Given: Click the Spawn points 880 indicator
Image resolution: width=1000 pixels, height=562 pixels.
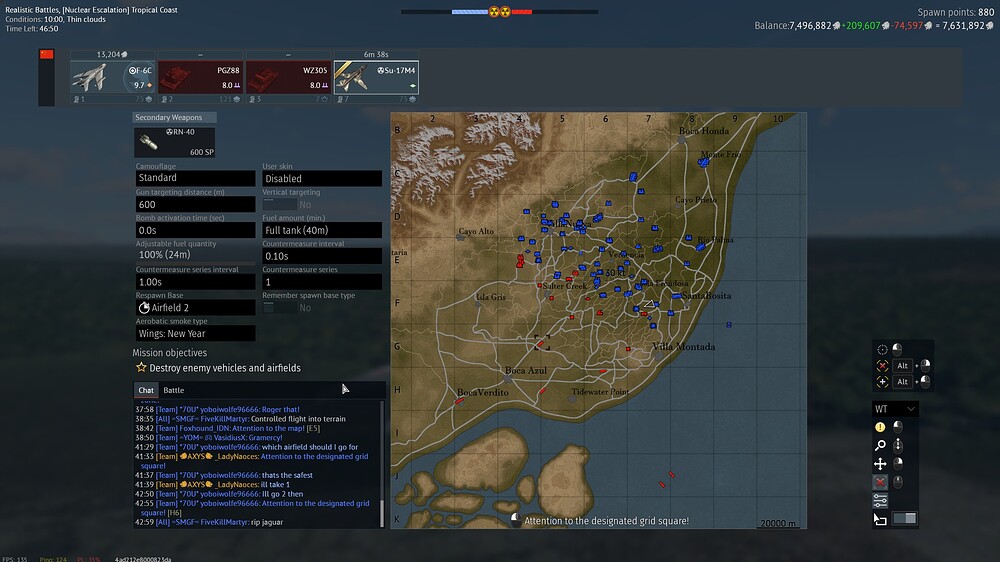Looking at the screenshot, I should tap(955, 12).
